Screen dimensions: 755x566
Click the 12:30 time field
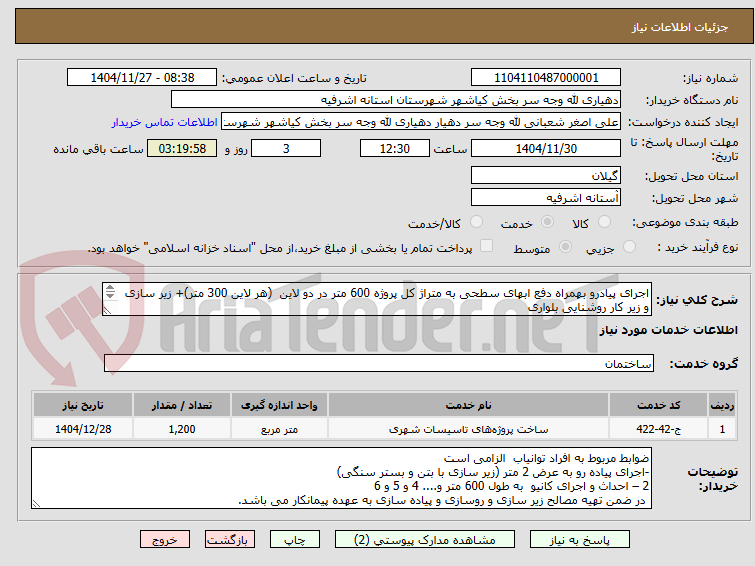[395, 148]
